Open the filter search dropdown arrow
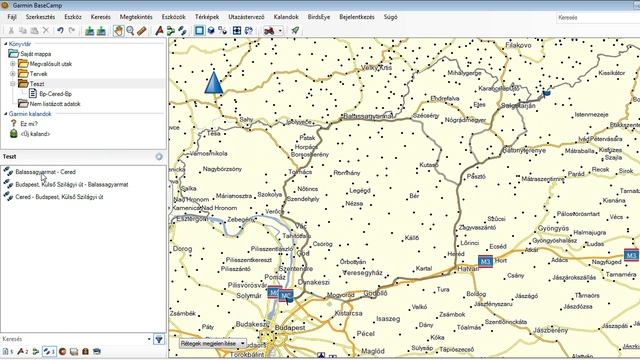Image resolution: width=640 pixels, height=360 pixels. click(149, 339)
